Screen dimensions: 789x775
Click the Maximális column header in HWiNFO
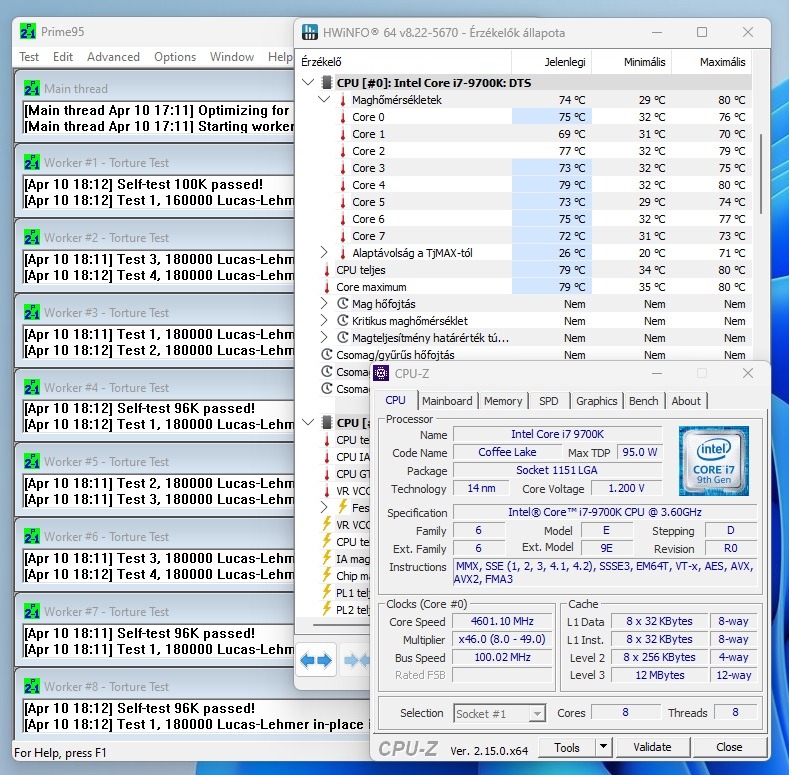click(712, 62)
